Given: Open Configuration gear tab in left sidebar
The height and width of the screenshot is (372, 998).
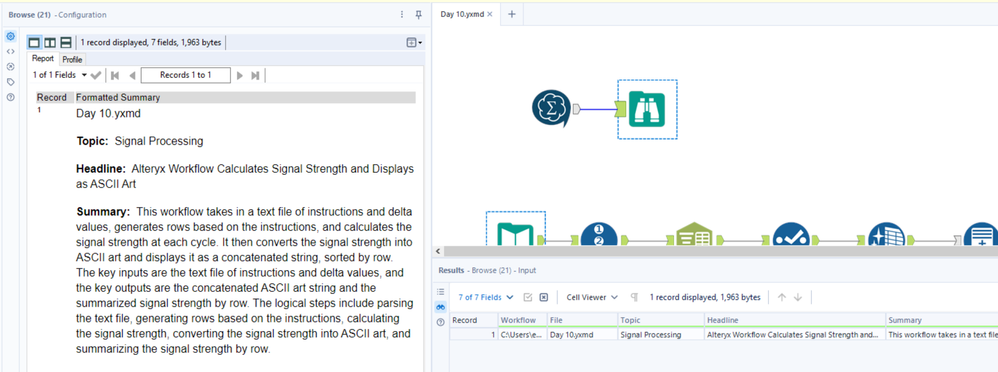Looking at the screenshot, I should pos(10,36).
